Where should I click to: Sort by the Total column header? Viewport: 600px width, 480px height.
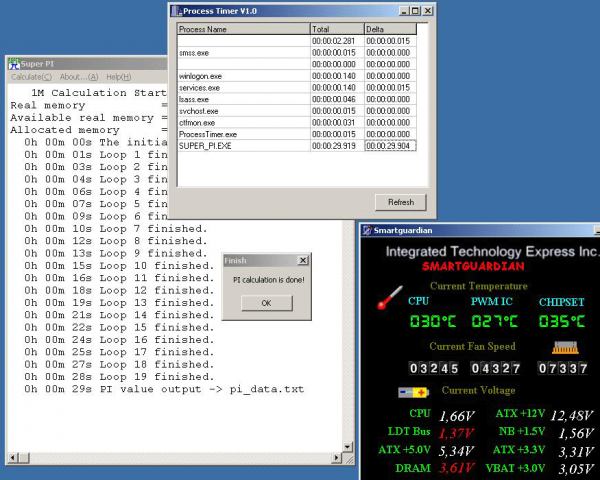[337, 29]
